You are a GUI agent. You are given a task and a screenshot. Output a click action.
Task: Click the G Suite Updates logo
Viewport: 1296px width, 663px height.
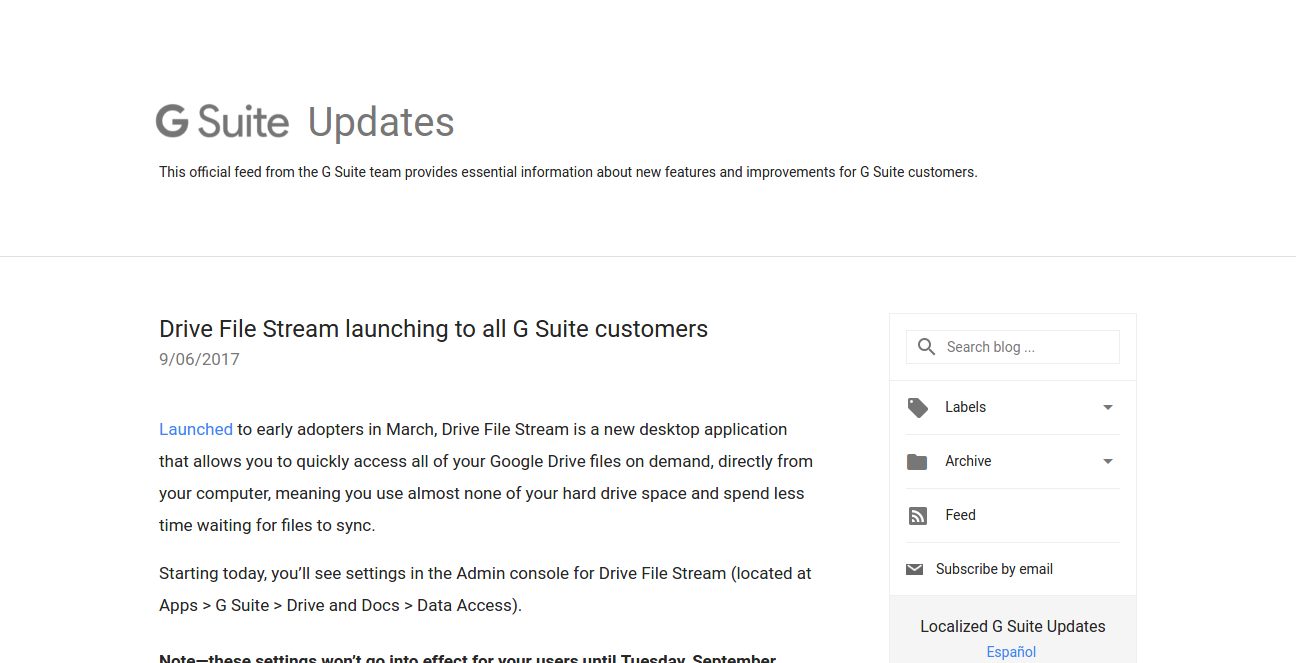click(305, 122)
